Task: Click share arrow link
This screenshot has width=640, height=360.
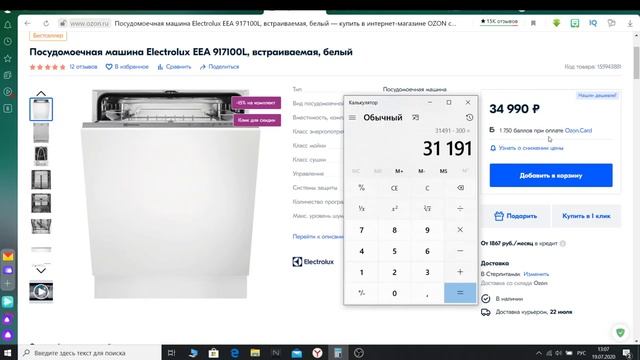Action: 220,67
